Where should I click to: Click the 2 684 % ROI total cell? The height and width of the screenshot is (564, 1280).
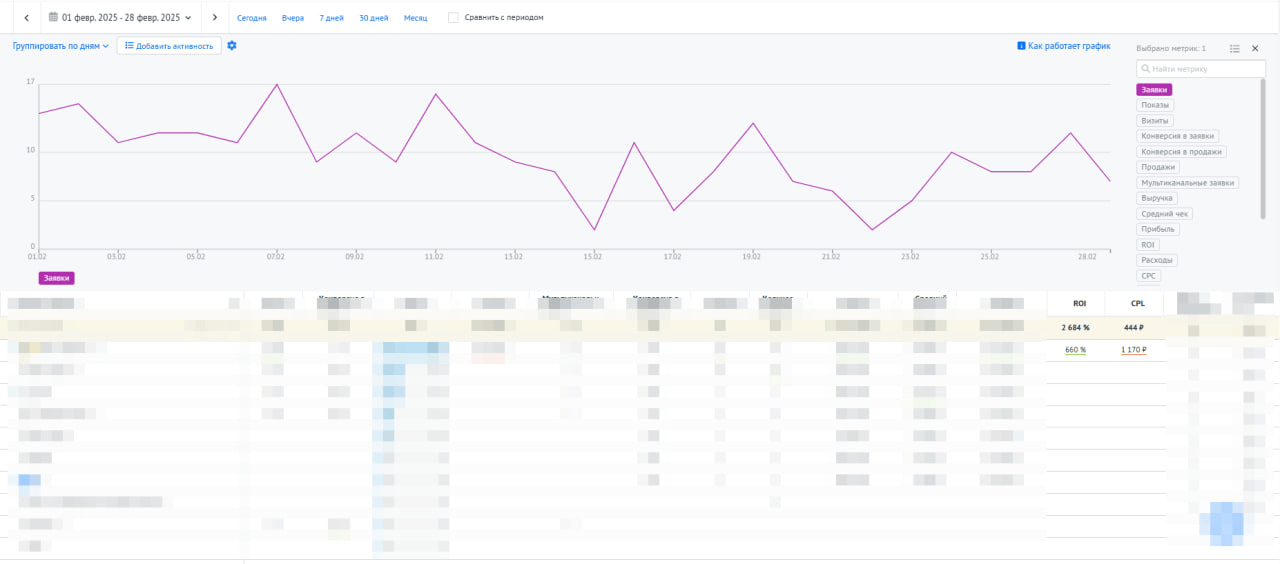1076,327
